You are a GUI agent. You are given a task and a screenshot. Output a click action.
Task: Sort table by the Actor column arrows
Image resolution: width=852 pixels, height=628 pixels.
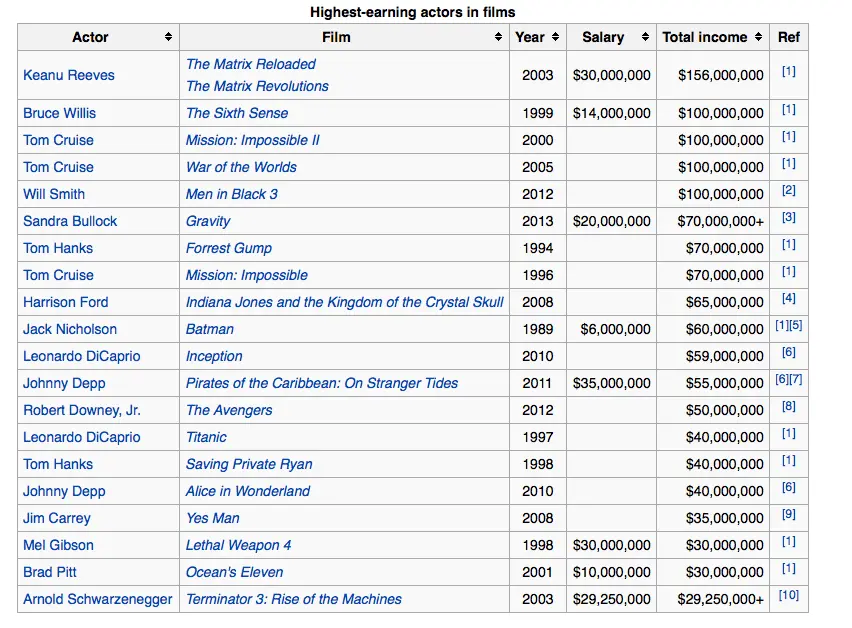(168, 37)
